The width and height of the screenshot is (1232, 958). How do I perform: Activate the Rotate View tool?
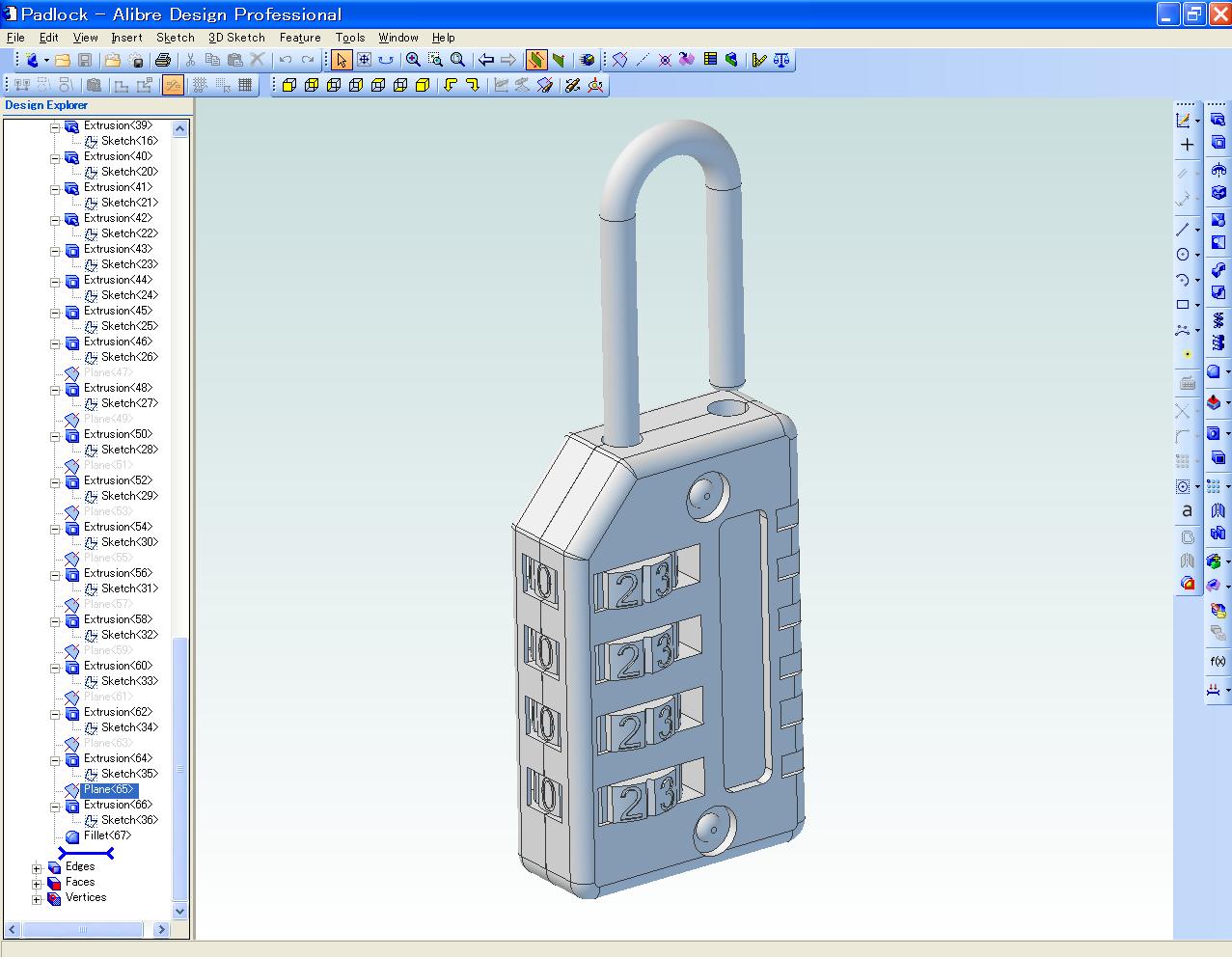click(x=386, y=59)
